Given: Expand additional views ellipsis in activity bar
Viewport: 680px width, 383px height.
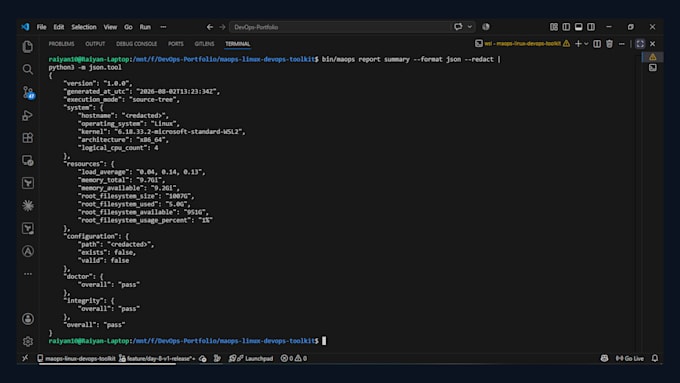Looking at the screenshot, I should coord(28,274).
